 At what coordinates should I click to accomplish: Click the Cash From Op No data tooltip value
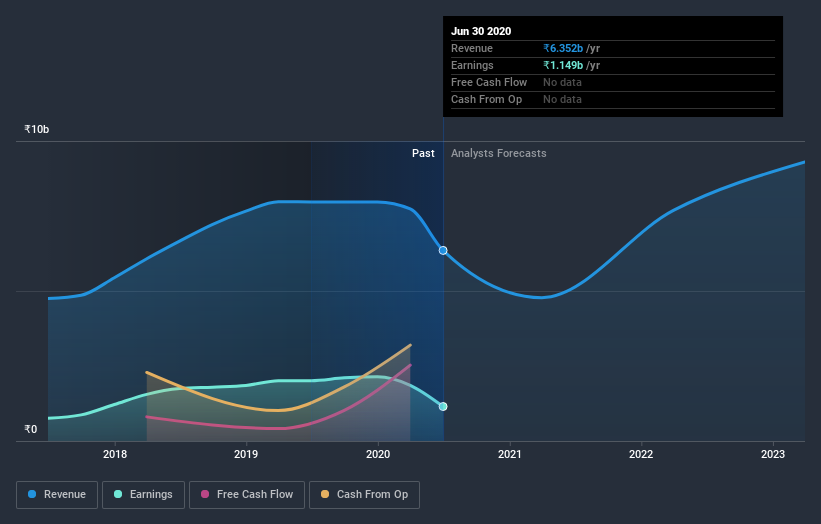562,99
